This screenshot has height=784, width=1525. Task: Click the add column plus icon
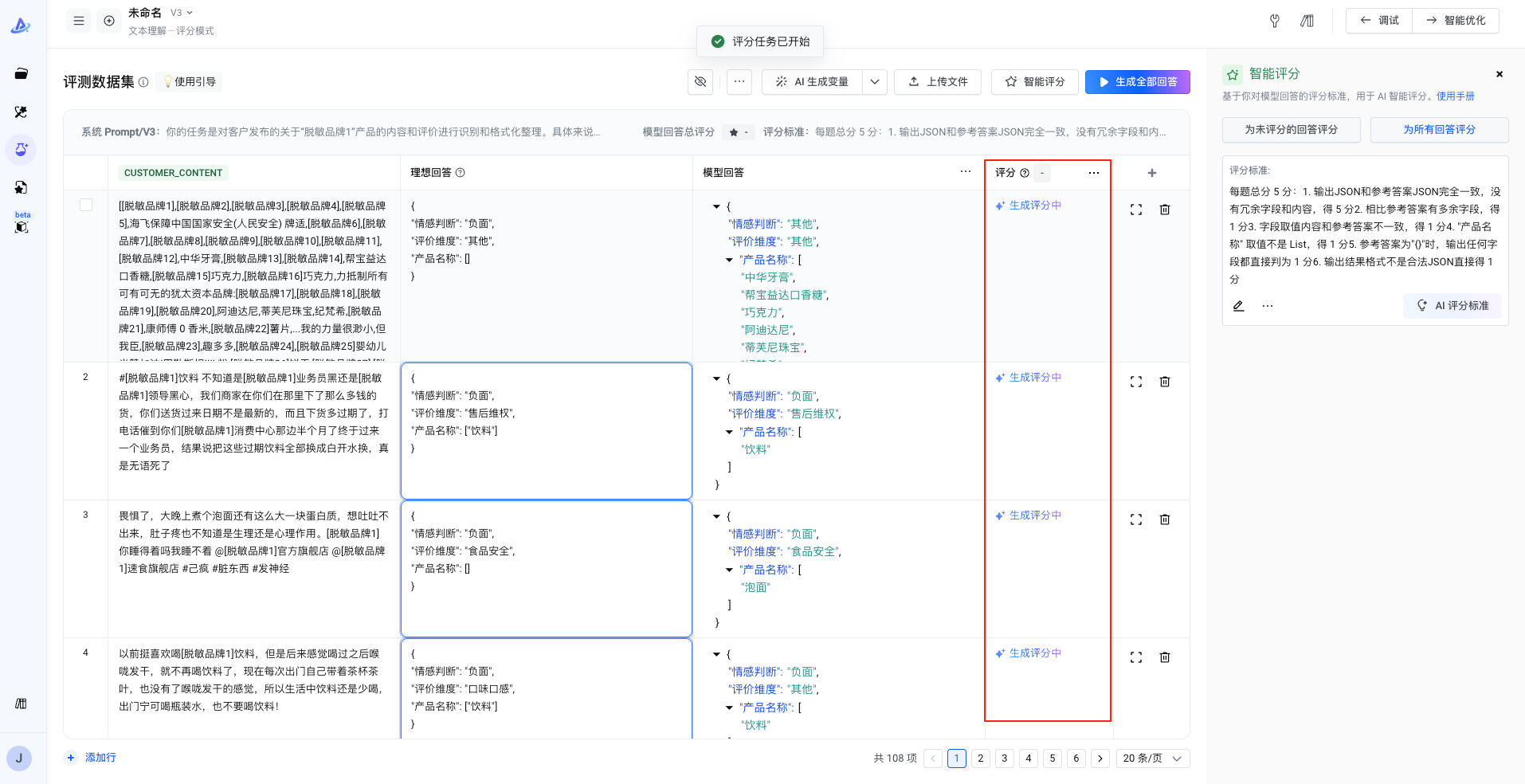[1151, 173]
